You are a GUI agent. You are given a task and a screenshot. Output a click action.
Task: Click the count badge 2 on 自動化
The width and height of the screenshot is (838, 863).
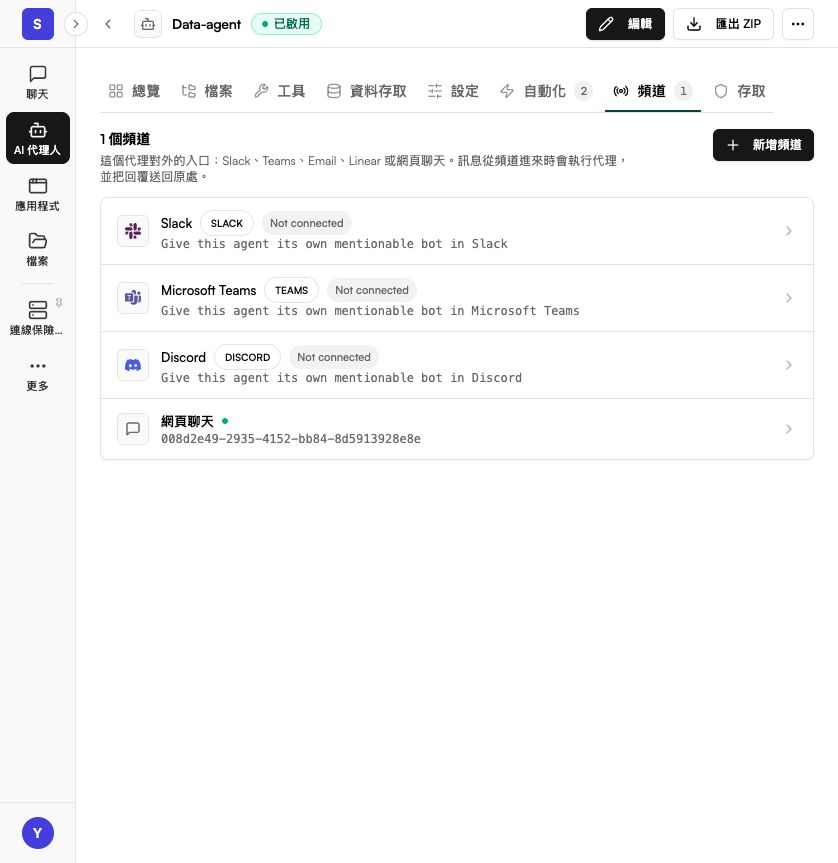click(x=583, y=91)
